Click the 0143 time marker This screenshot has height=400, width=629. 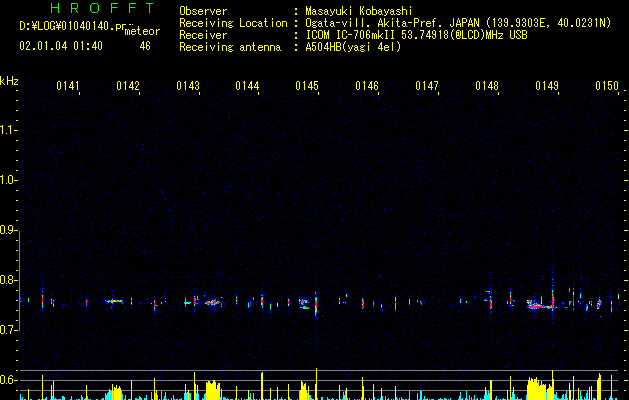pyautogui.click(x=188, y=86)
